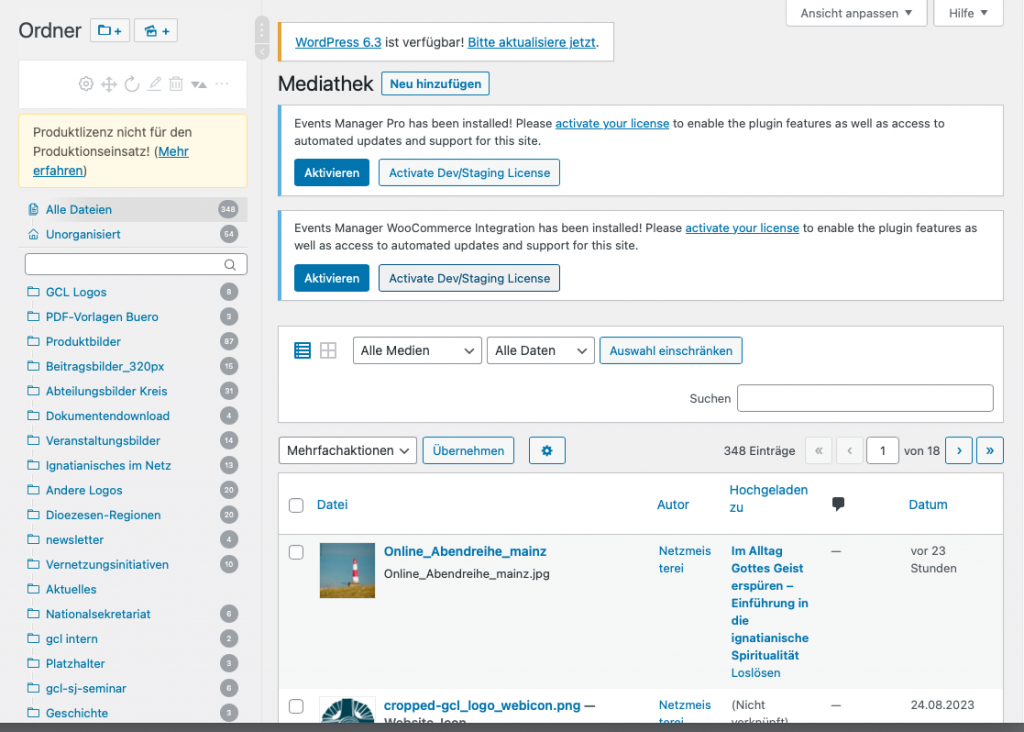This screenshot has width=1024, height=732.
Task: Select the list view icon
Action: click(x=302, y=351)
